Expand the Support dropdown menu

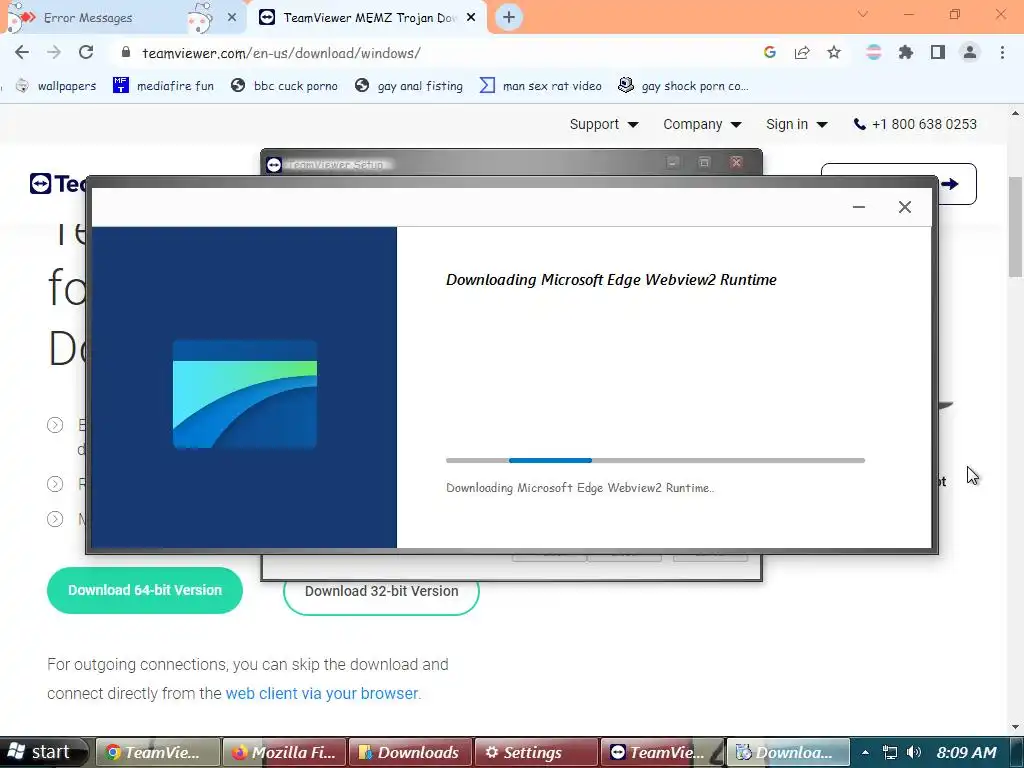point(603,124)
